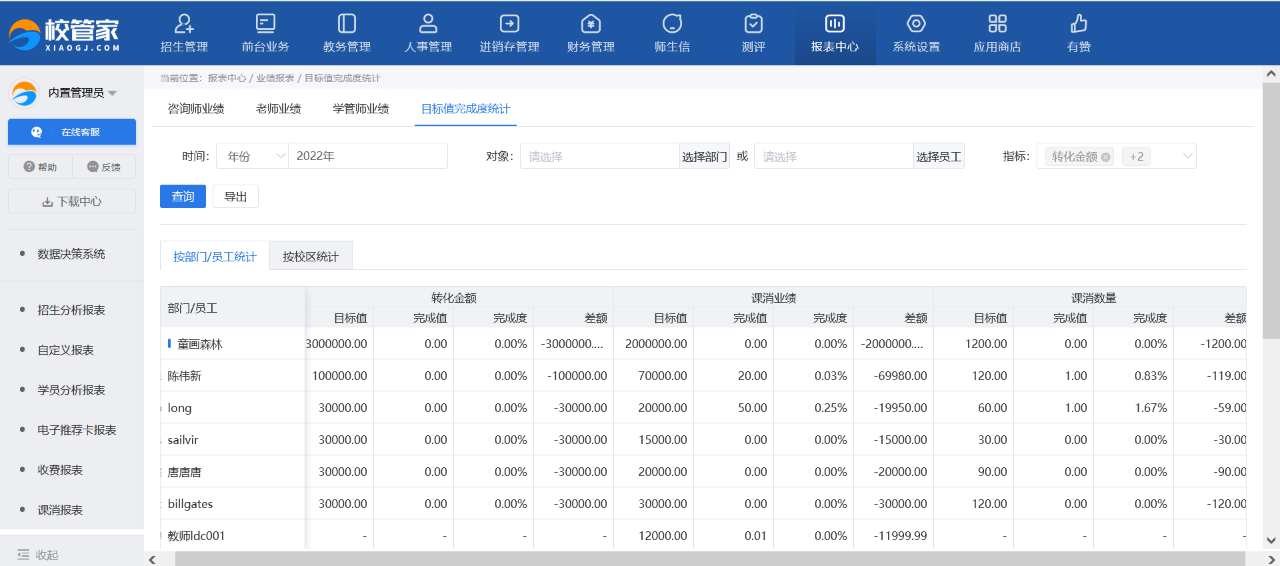Switch to the 按校区统计 tab

[x=310, y=257]
